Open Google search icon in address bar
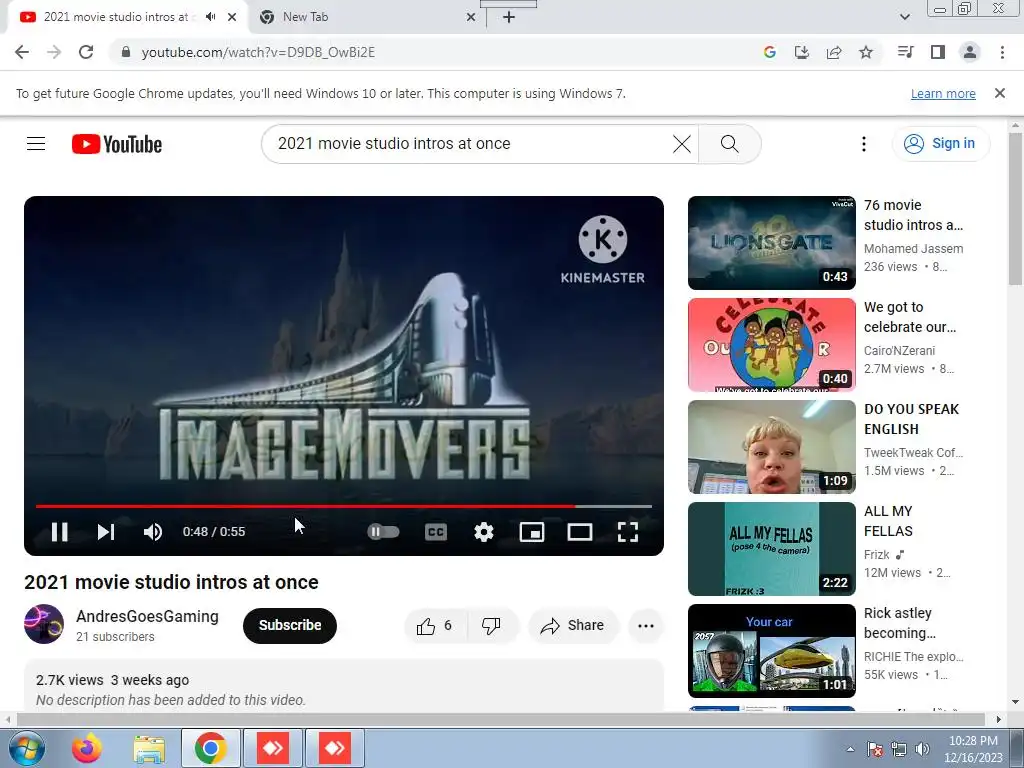Image resolution: width=1024 pixels, height=768 pixels. click(770, 52)
